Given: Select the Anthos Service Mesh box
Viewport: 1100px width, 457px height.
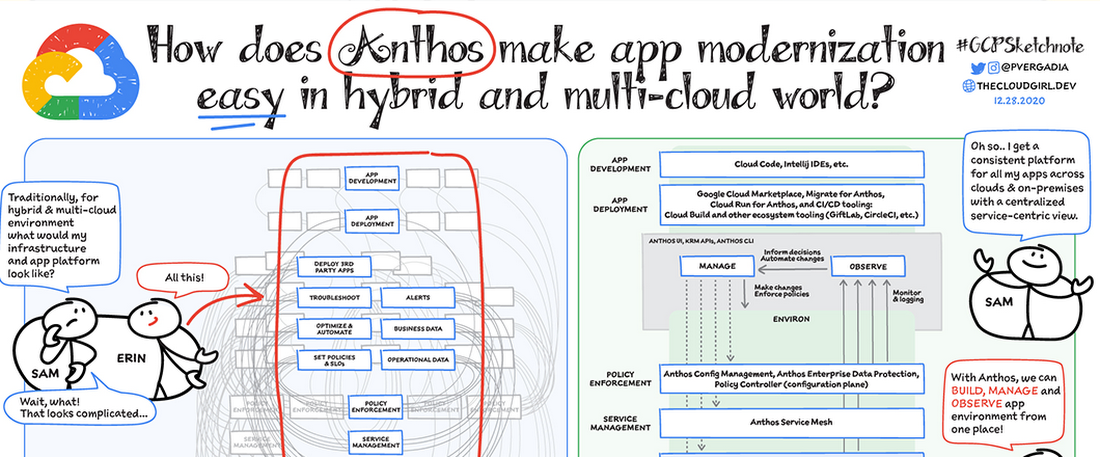Looking at the screenshot, I should (x=791, y=423).
